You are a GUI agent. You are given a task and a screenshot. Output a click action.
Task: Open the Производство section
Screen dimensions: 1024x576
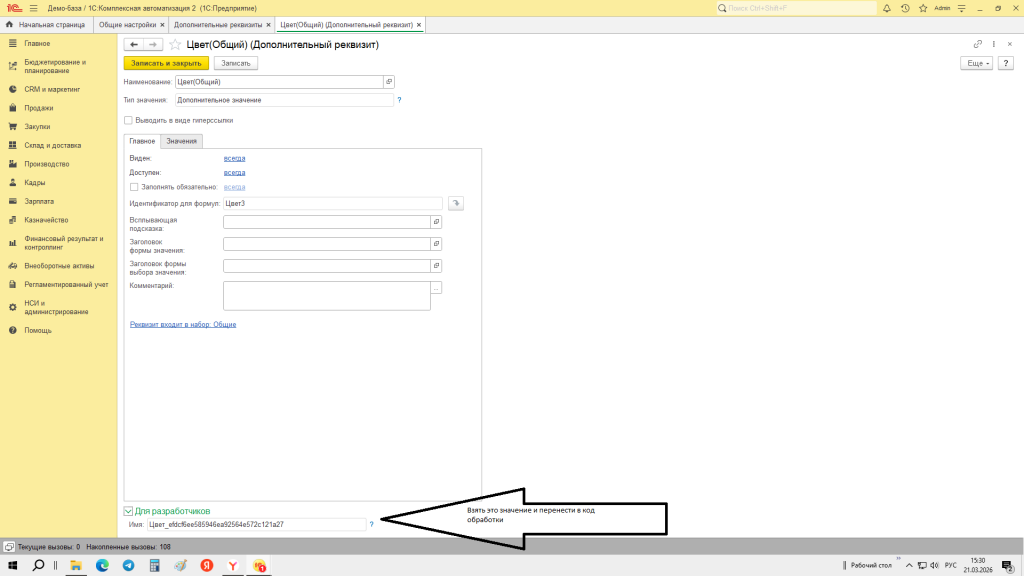pyautogui.click(x=46, y=164)
